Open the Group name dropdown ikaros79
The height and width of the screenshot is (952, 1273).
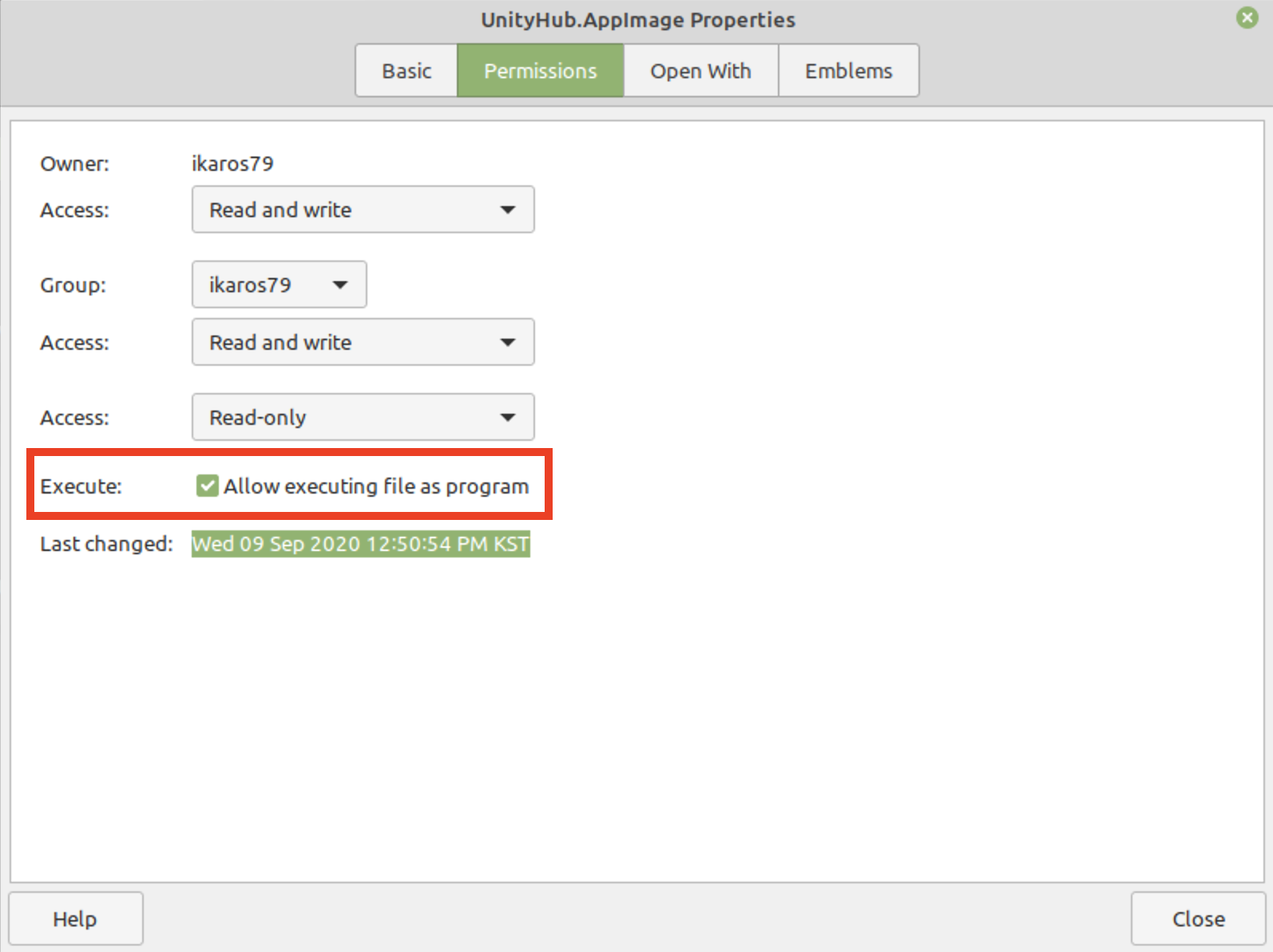280,285
